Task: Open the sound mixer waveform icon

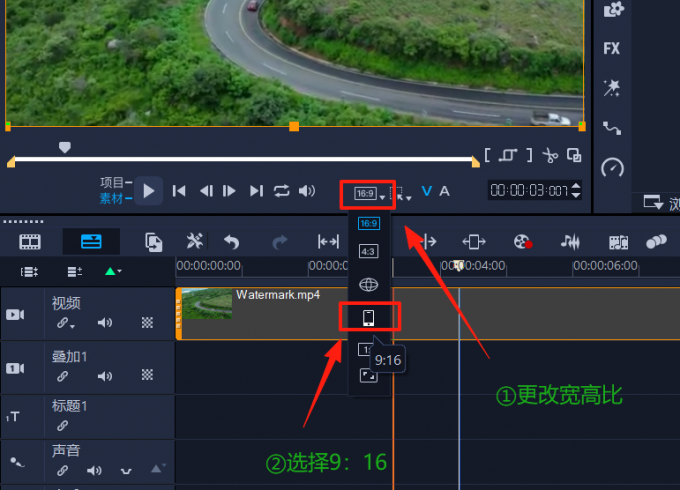Action: click(570, 242)
